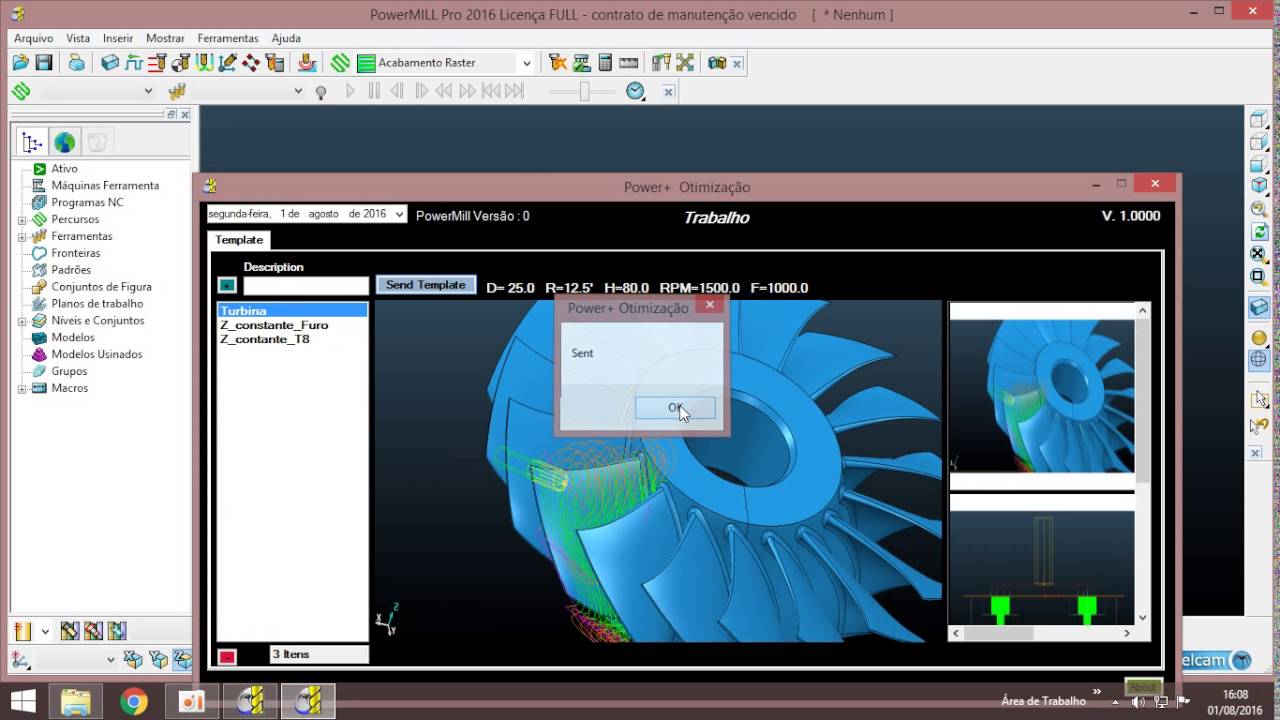1280x720 pixels.
Task: Select Programas NC in the tree
Action: pos(87,202)
